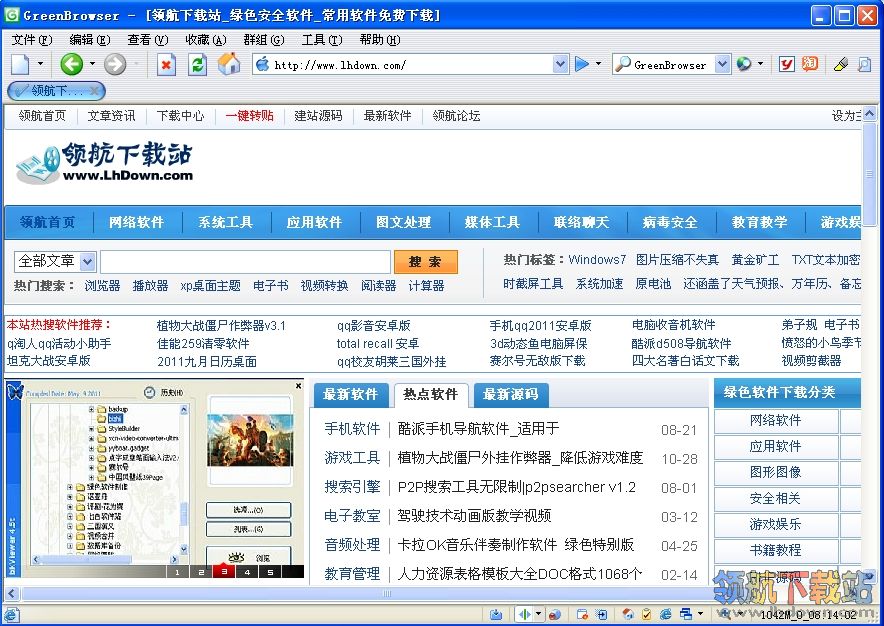
Task: Open the search engine selection arrow
Action: point(761,64)
